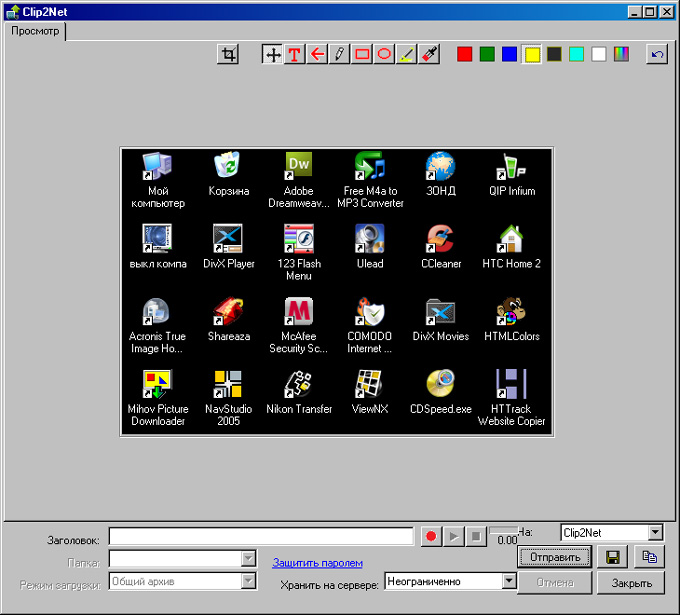Click the Shareaza icon in preview
Screen dimensions: 680x615
click(x=228, y=311)
